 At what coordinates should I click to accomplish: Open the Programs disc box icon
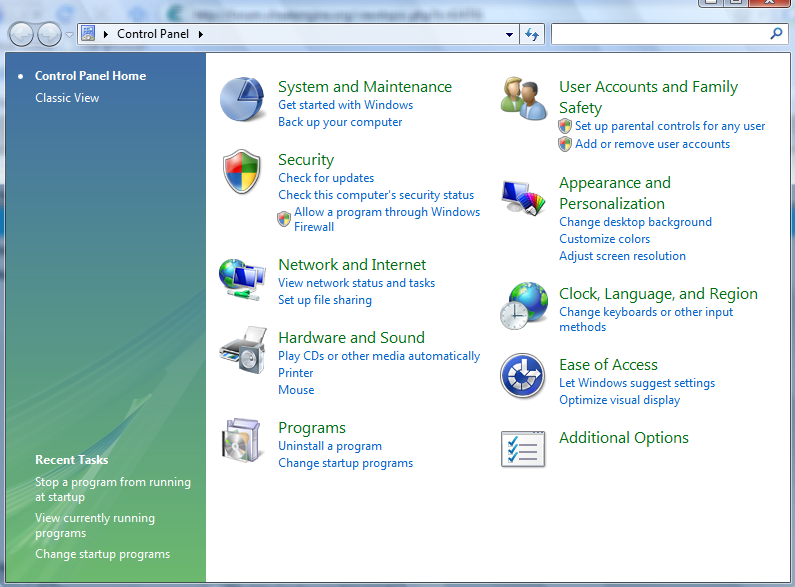tap(241, 440)
